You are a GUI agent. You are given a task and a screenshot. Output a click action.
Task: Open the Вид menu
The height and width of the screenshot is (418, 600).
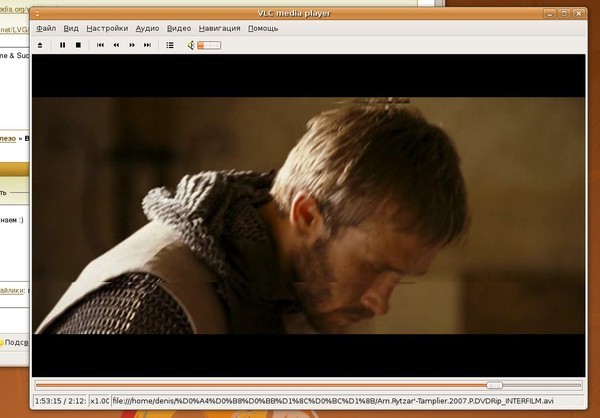(71, 28)
